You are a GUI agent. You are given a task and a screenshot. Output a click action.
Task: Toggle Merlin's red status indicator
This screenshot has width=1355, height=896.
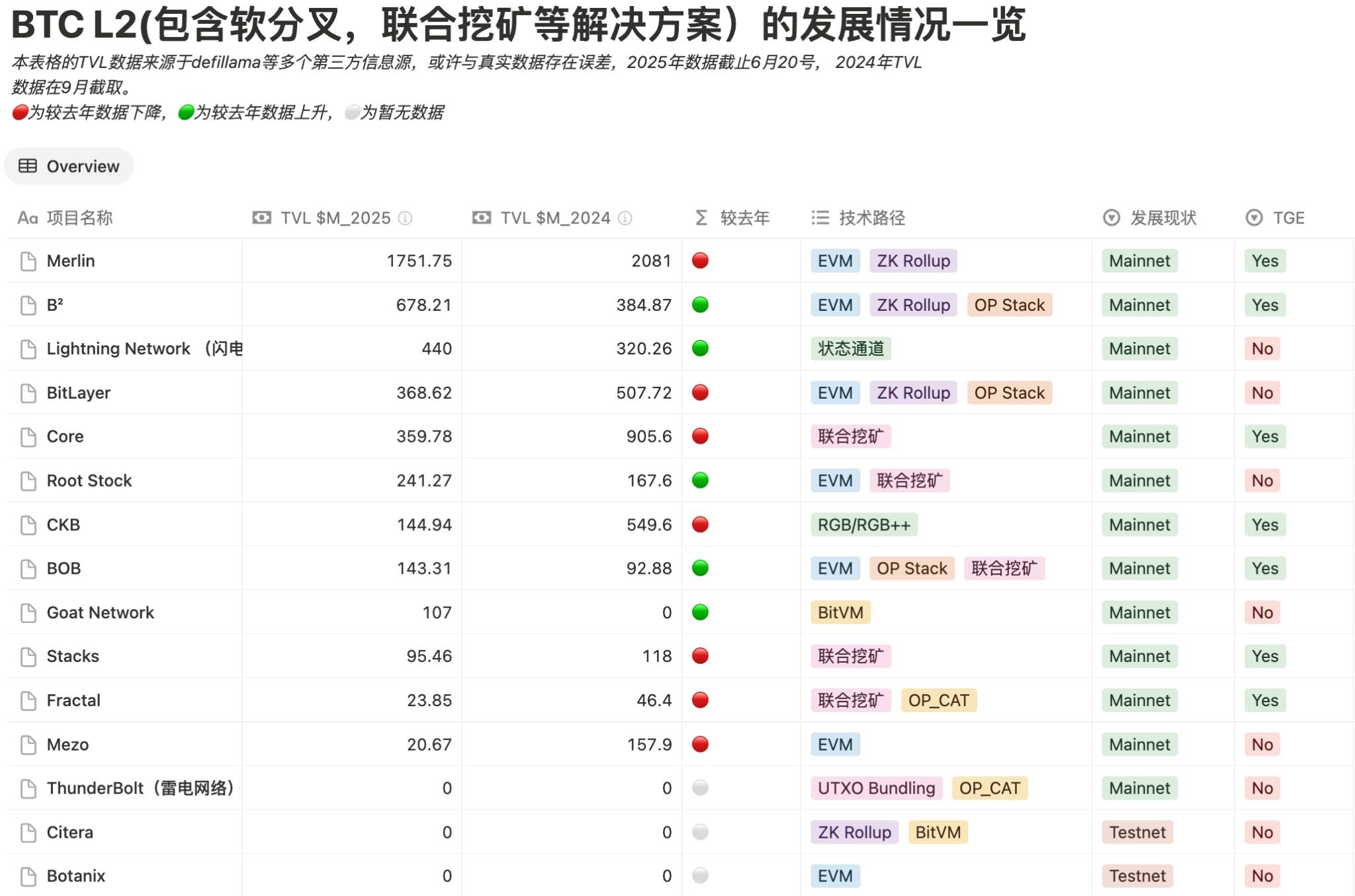coord(699,261)
